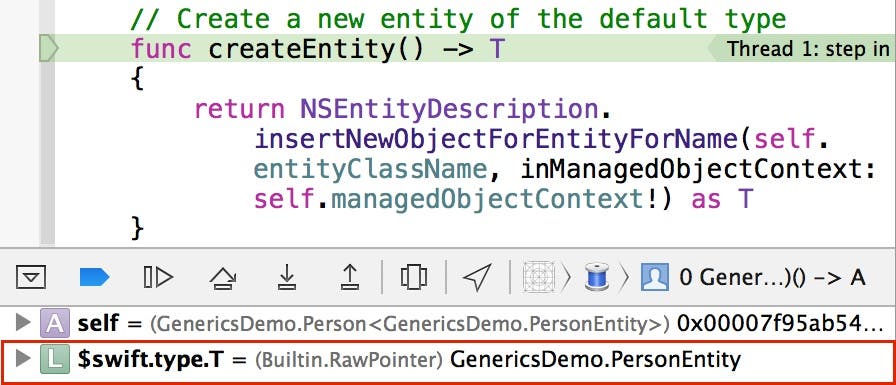Viewport: 896px width, 385px height.
Task: Click the green program counter arrow in gutter
Action: coord(49,49)
